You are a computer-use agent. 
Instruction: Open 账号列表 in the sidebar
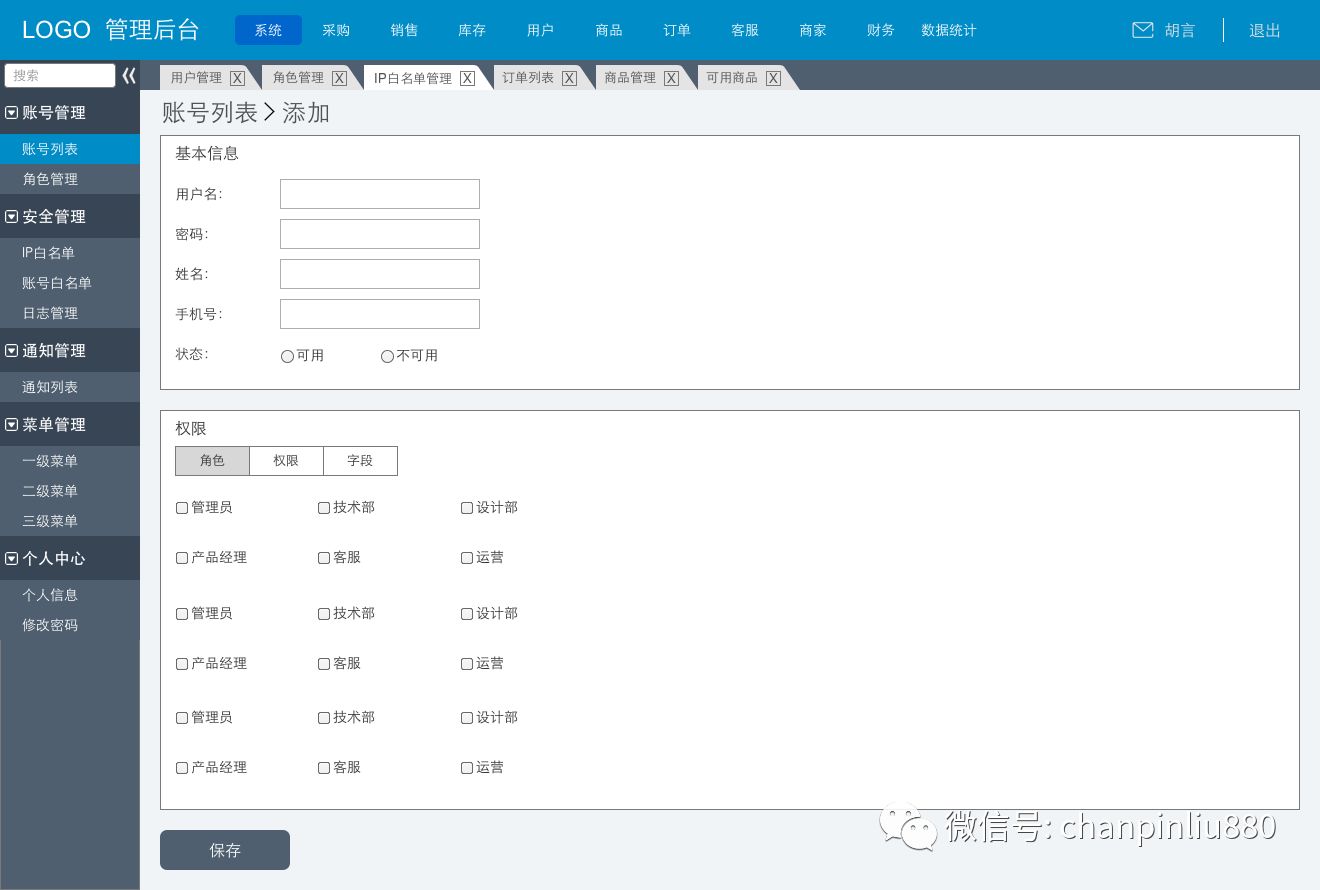[x=70, y=149]
